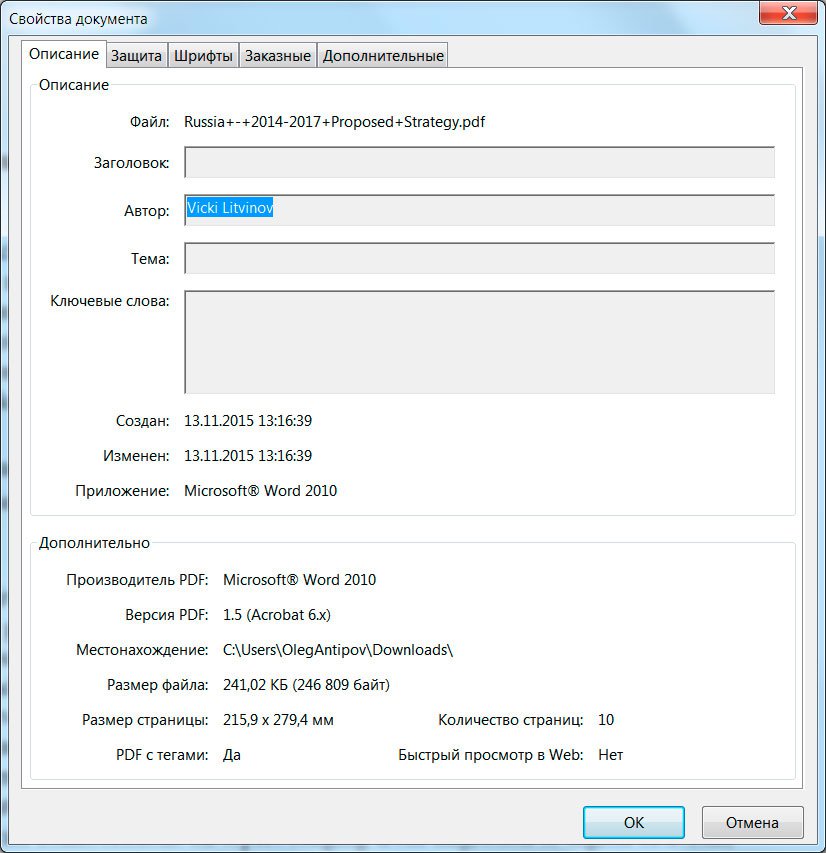This screenshot has width=826, height=853.
Task: Click Приложение value Microsoft® Word 2010
Action: coord(261,491)
